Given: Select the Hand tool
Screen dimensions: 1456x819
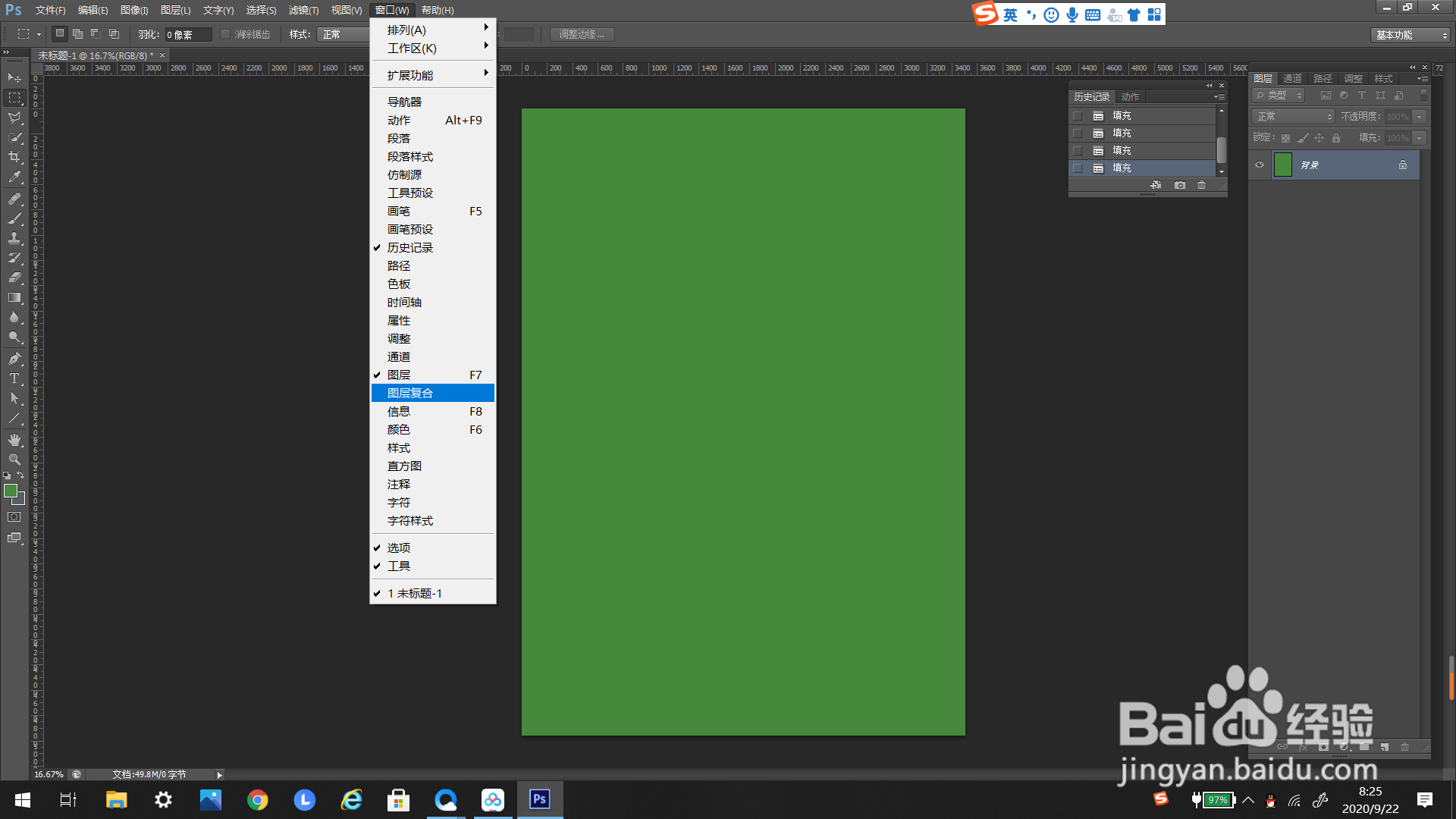Looking at the screenshot, I should click(x=14, y=440).
